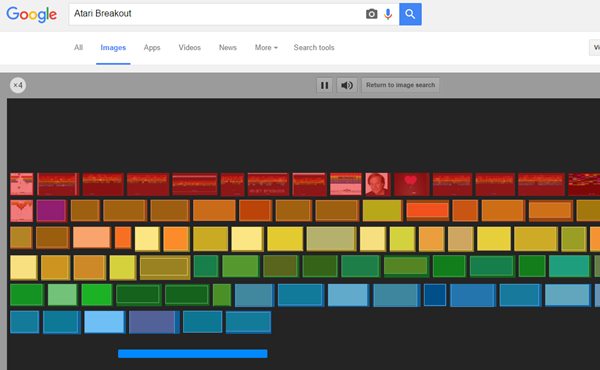This screenshot has width=600, height=370.
Task: Click the x4 lives counter
Action: point(18,85)
